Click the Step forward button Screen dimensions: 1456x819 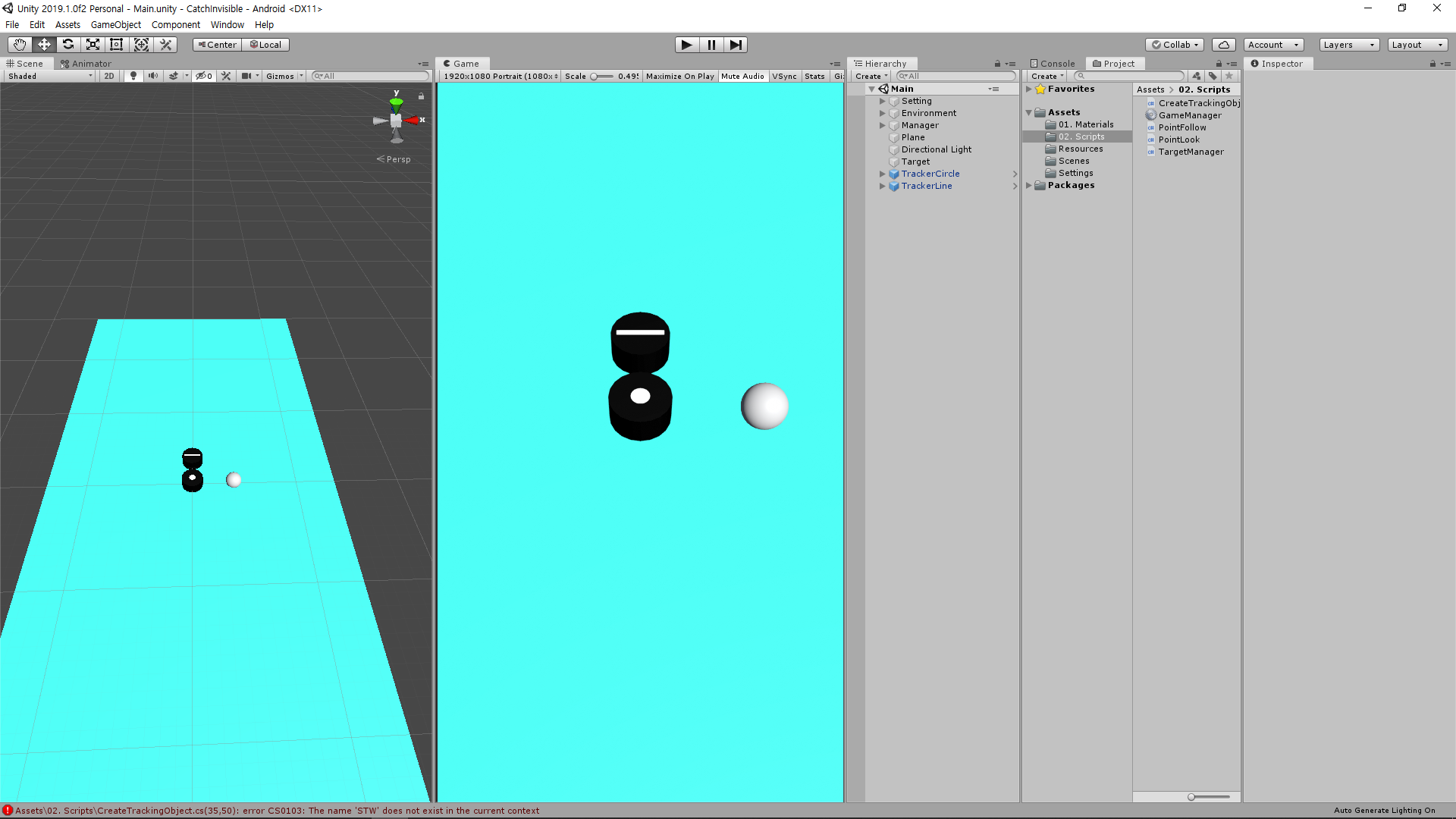[x=736, y=45]
